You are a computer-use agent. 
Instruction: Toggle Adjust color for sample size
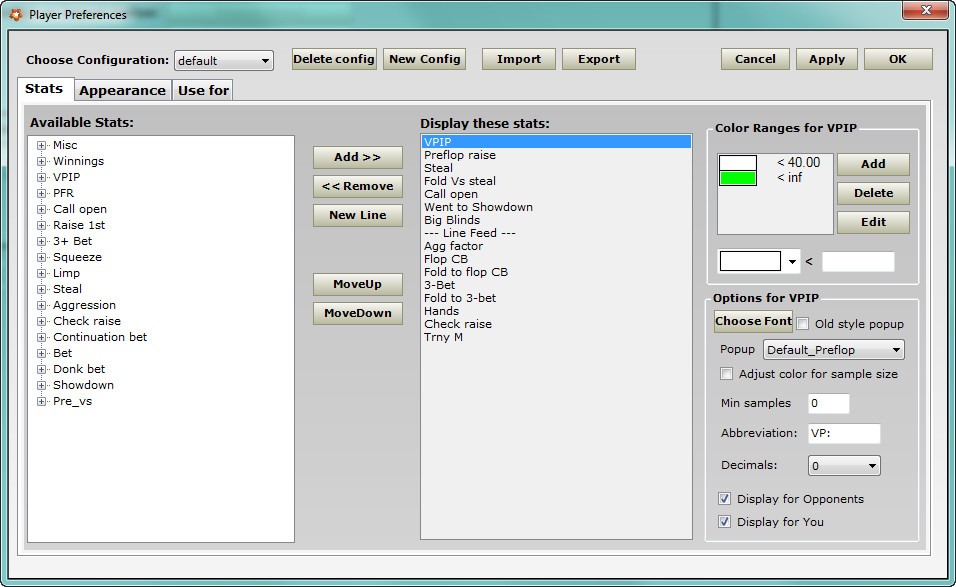tap(726, 374)
